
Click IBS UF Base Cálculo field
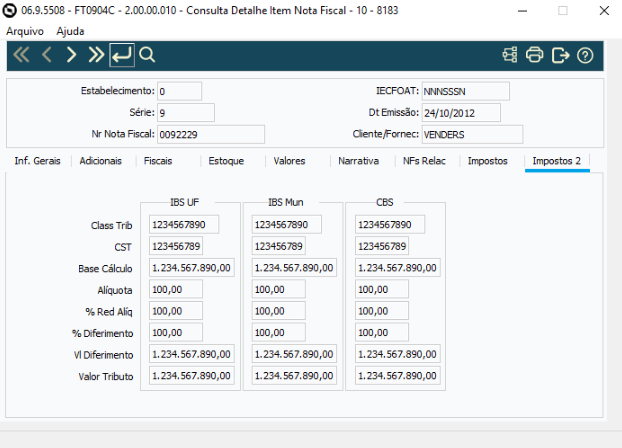coord(192,268)
